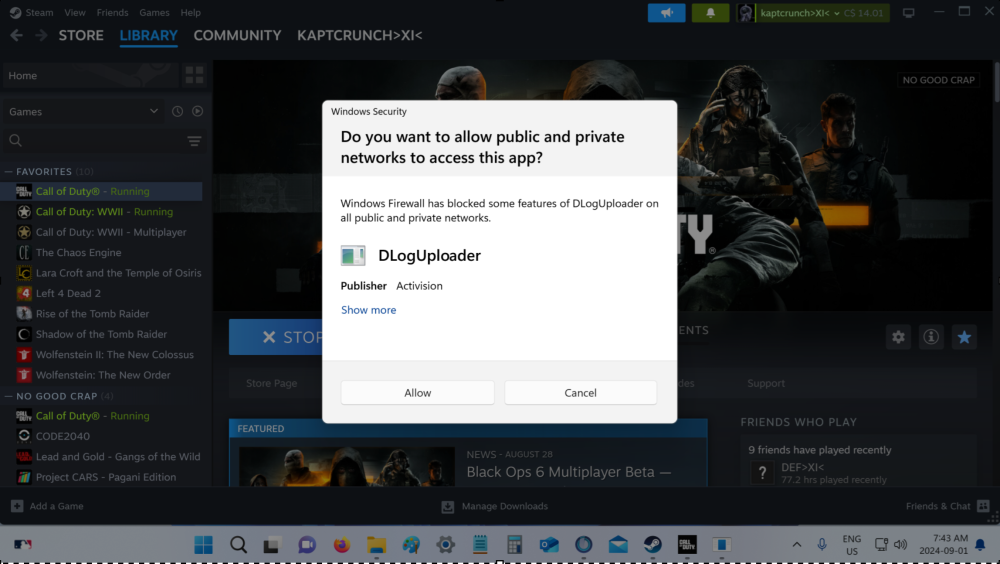Open the Steam announcements megaphone icon
Screen dimensions: 1000x564
pyautogui.click(x=665, y=13)
